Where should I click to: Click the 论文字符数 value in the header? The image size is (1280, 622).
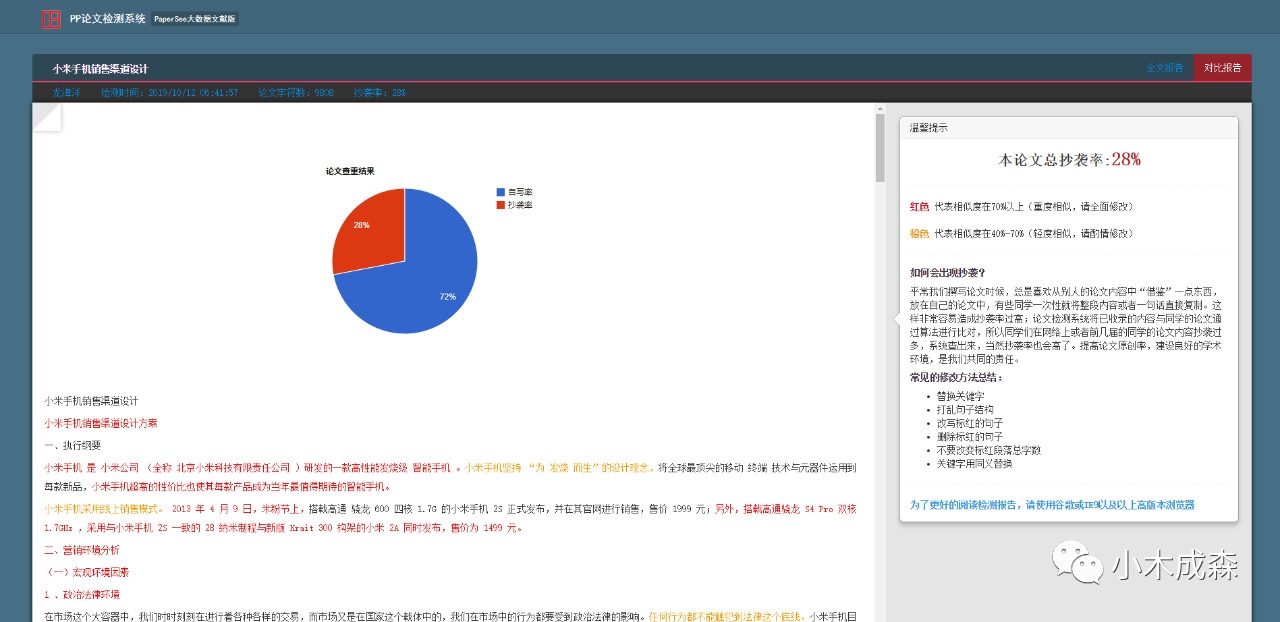[x=296, y=93]
